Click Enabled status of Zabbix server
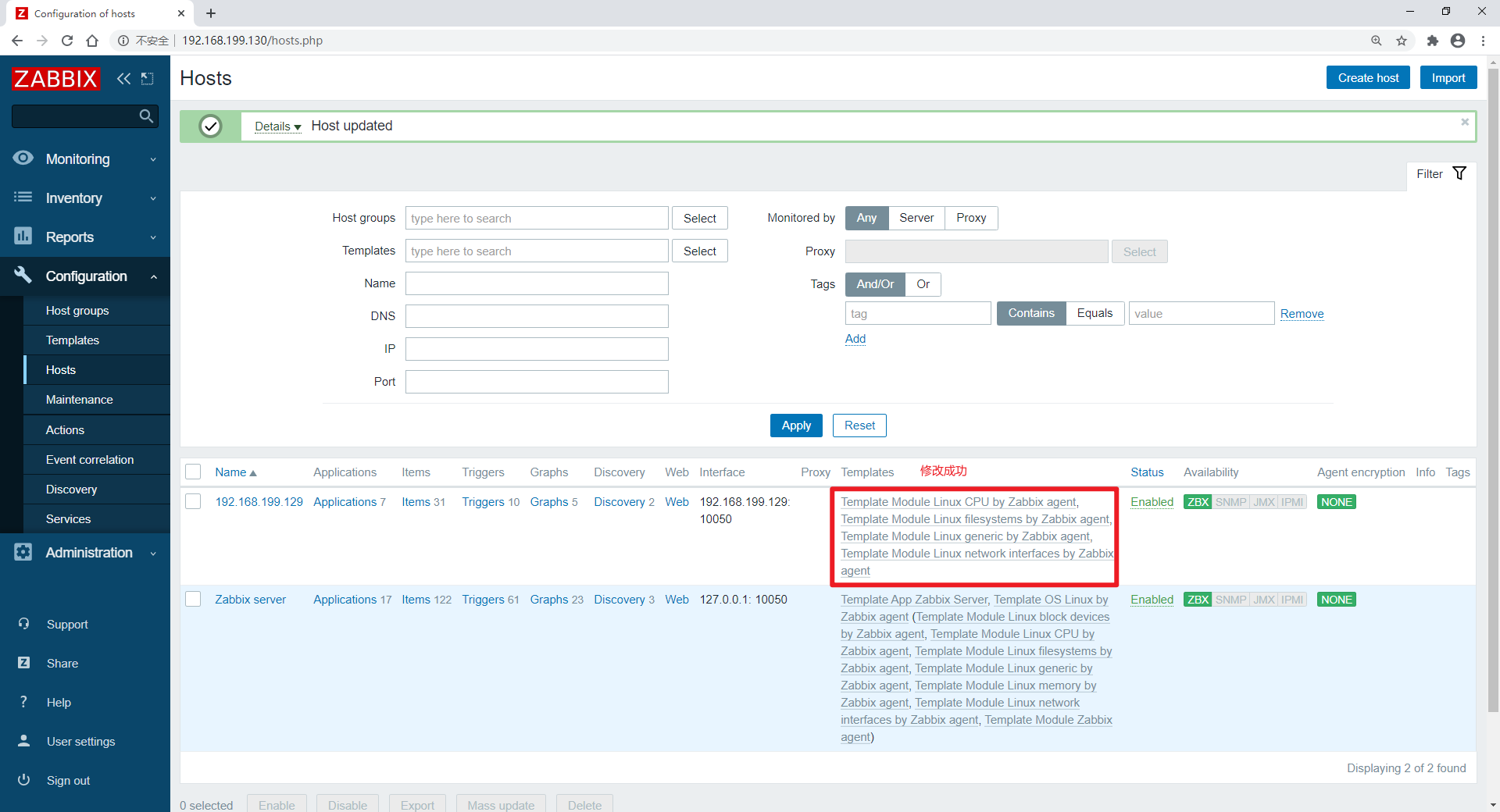 [x=1152, y=599]
